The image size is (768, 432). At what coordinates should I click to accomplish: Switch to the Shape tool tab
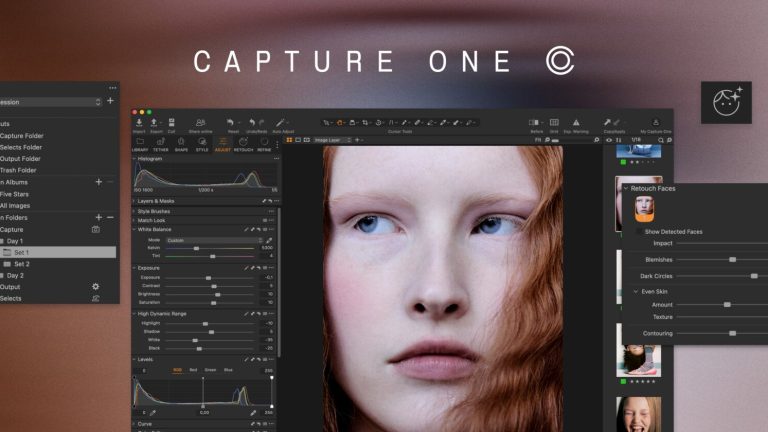[x=181, y=144]
